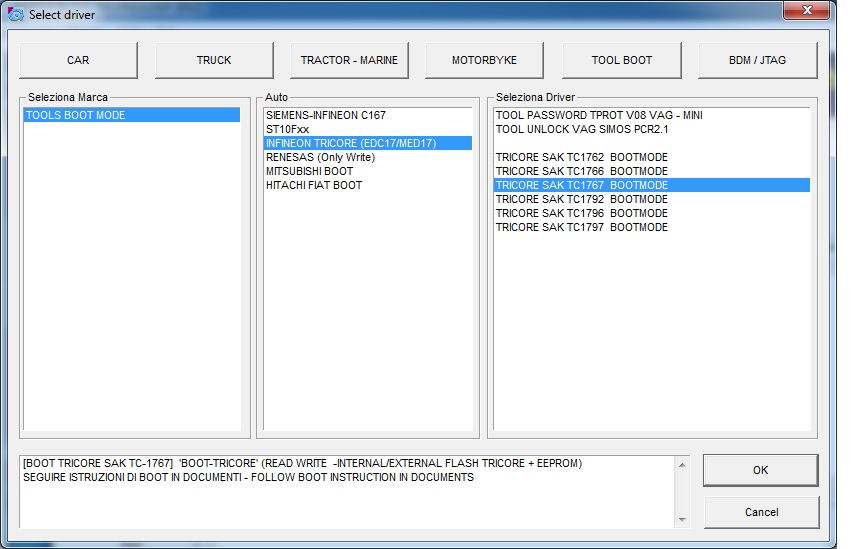Viewport: 864px width, 549px height.
Task: Confirm selection with the OK button
Action: click(760, 470)
